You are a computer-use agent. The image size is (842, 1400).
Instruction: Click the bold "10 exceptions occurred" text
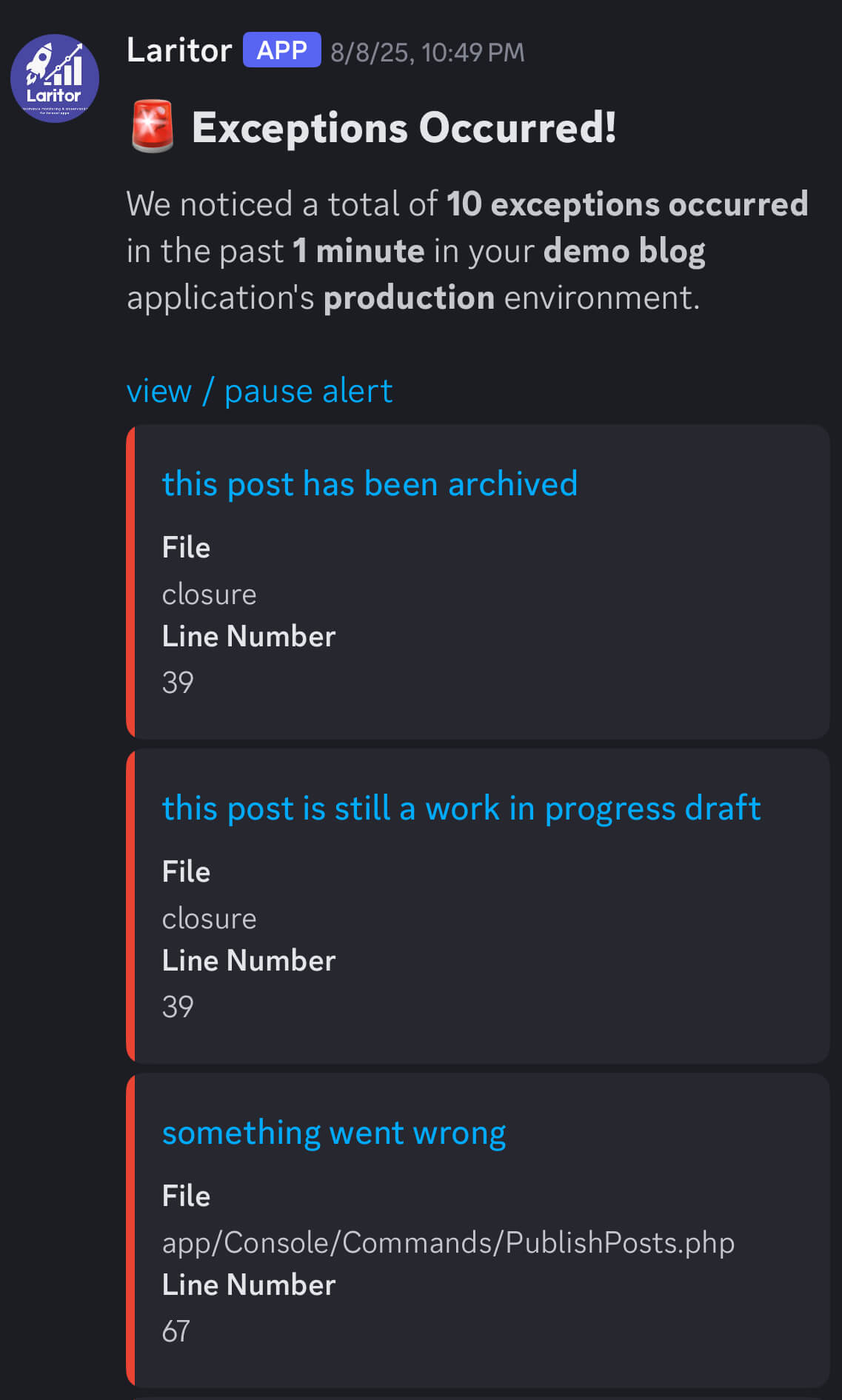(627, 204)
